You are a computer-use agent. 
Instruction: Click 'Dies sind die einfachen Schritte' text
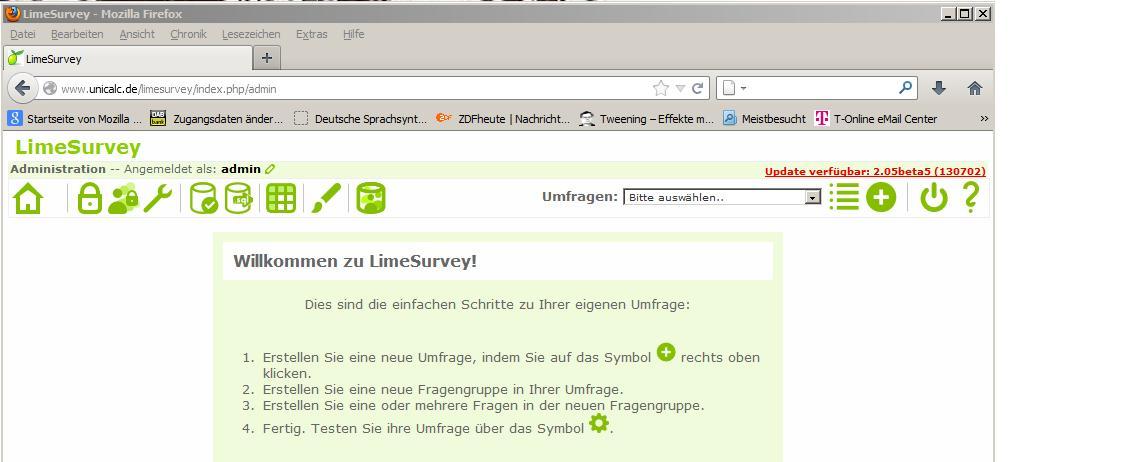[497, 305]
